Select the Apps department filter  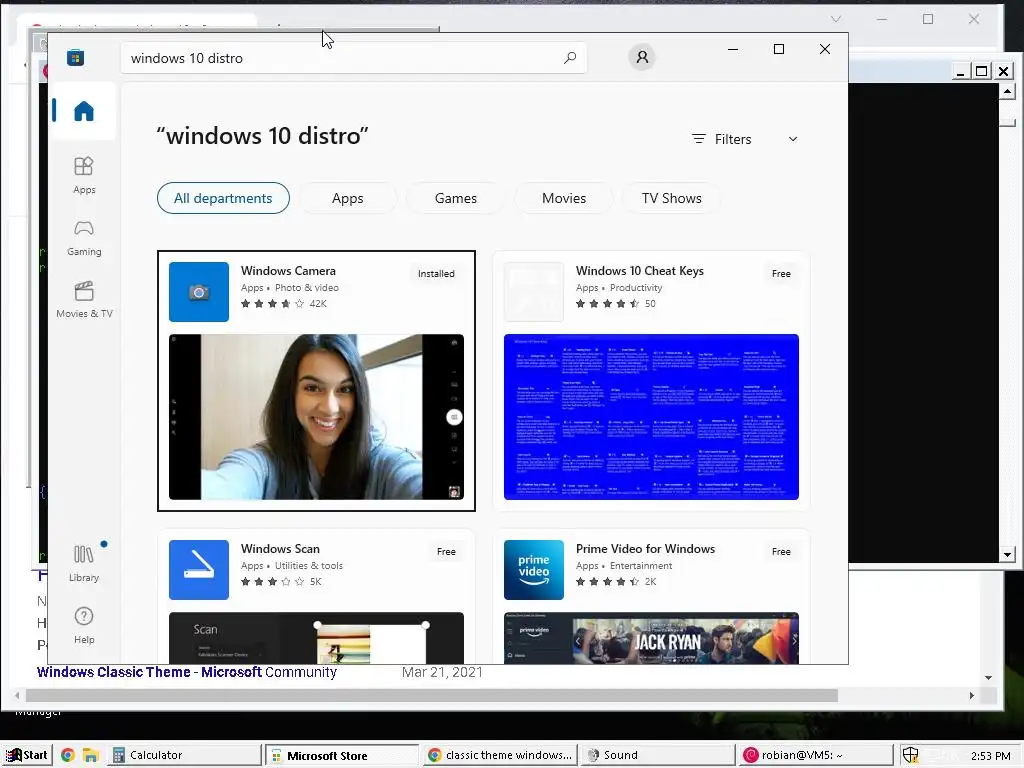click(347, 198)
